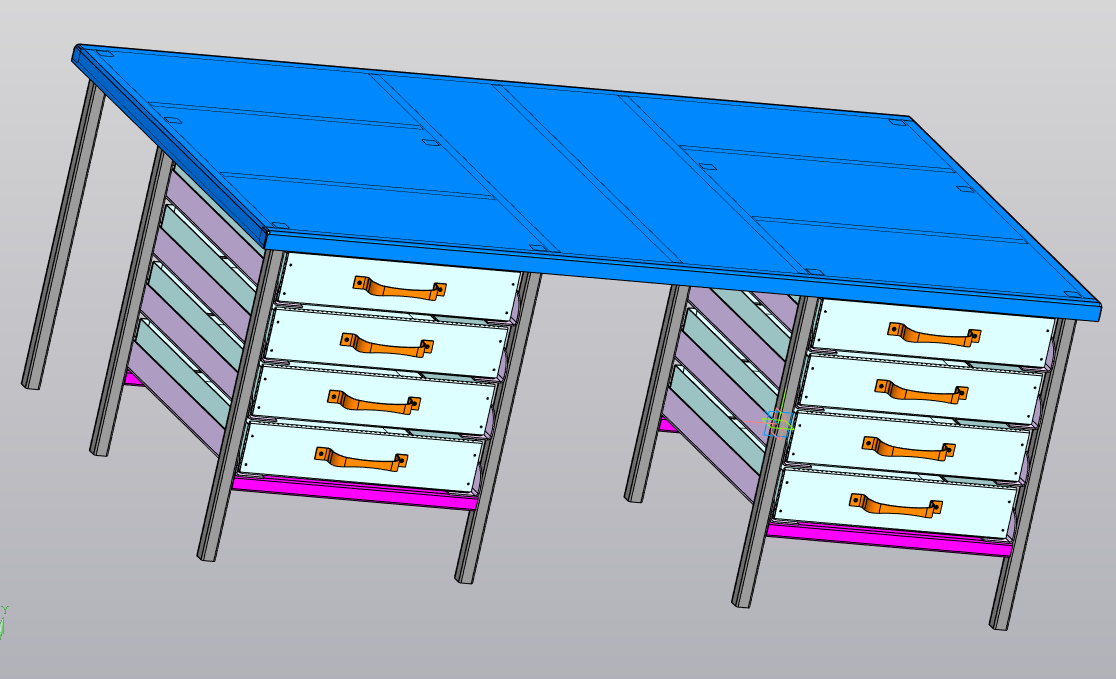Select second drawer handle of left cabinet

[386, 345]
